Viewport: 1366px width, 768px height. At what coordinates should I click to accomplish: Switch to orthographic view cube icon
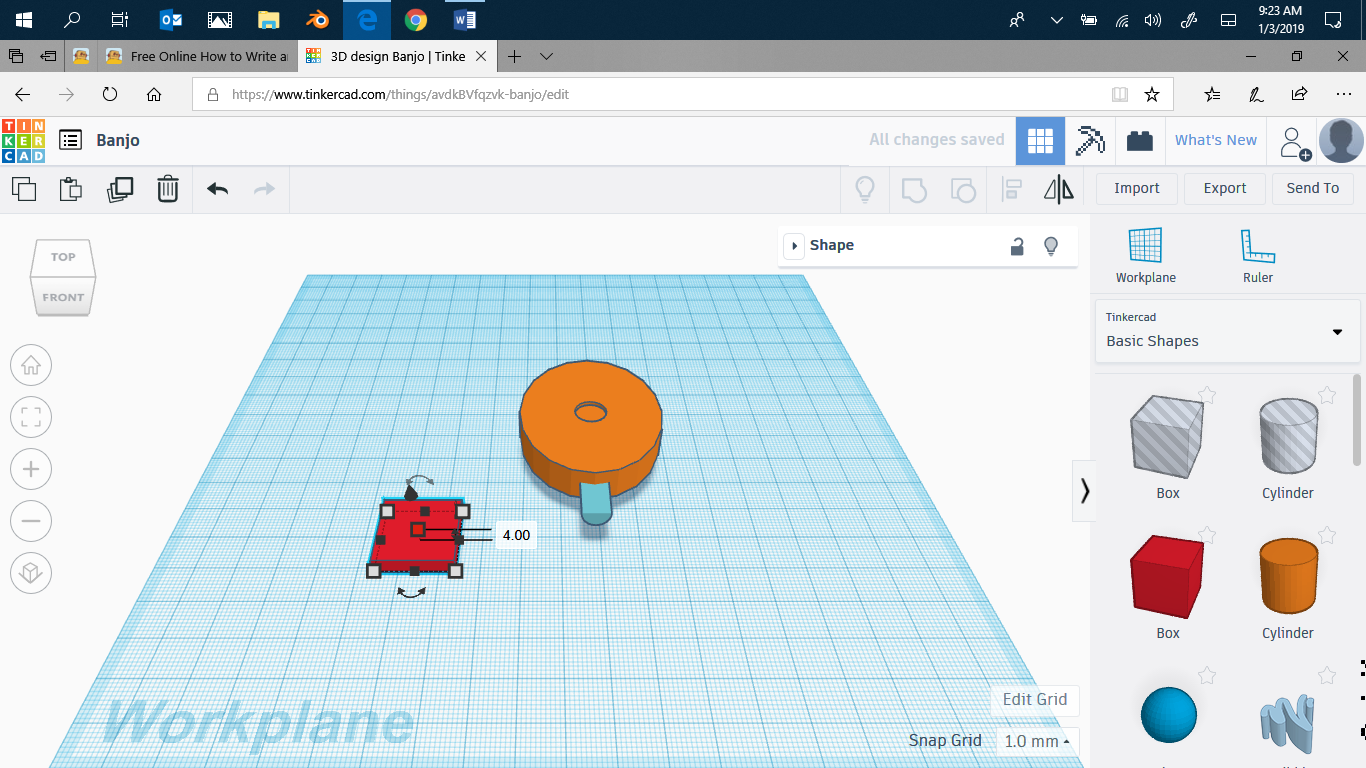31,573
